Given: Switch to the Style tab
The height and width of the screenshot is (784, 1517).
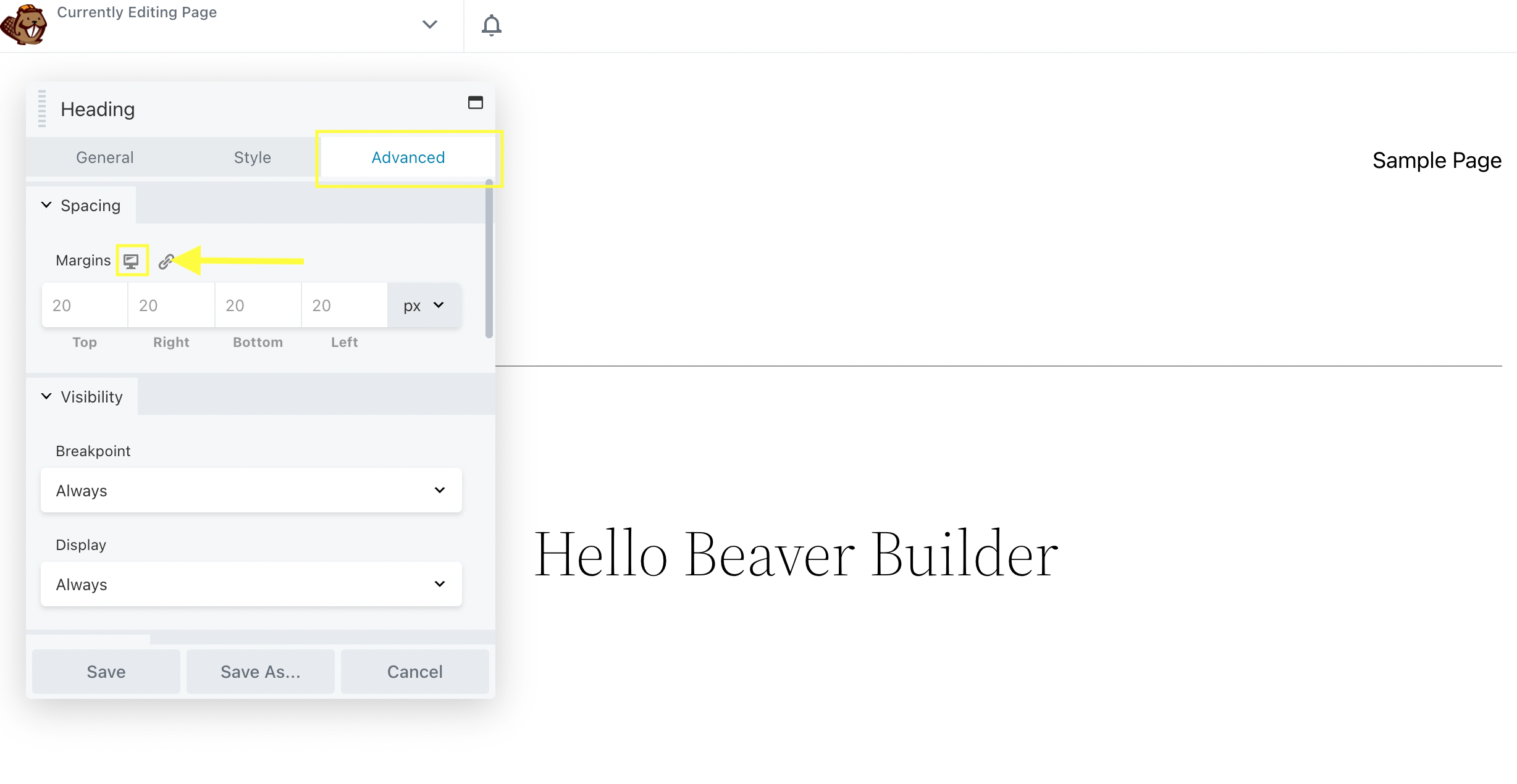Looking at the screenshot, I should coord(252,157).
